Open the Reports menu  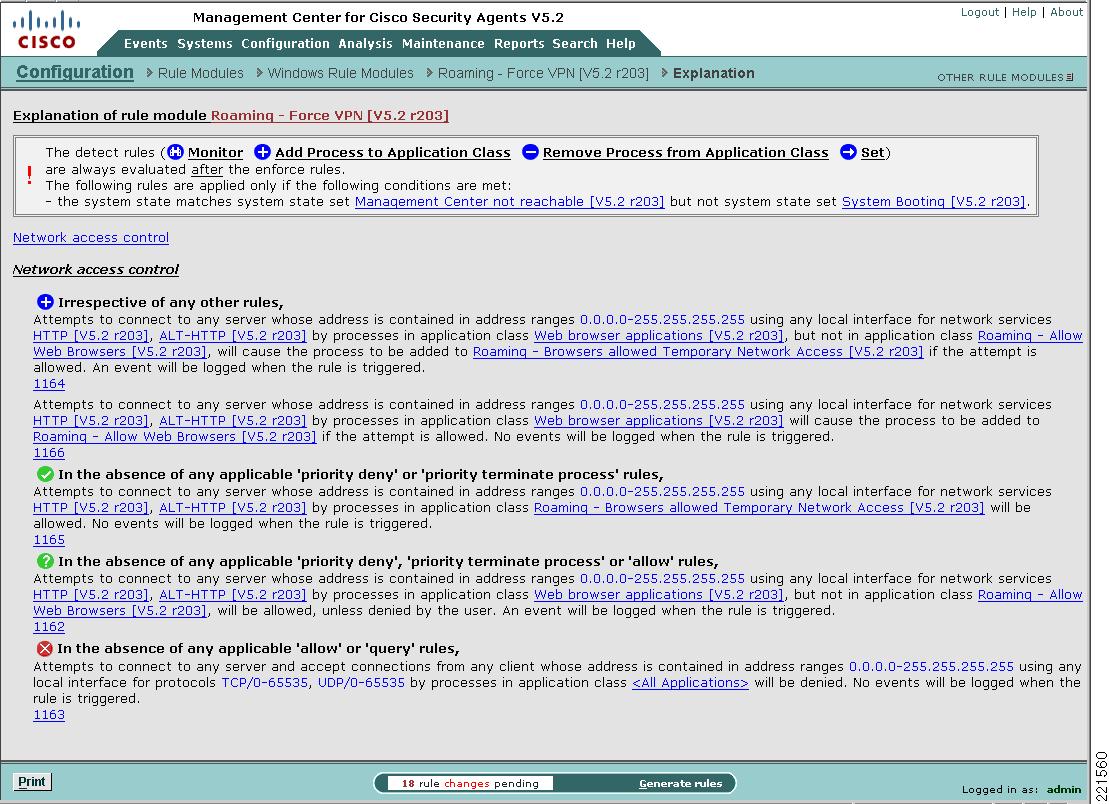coord(519,43)
